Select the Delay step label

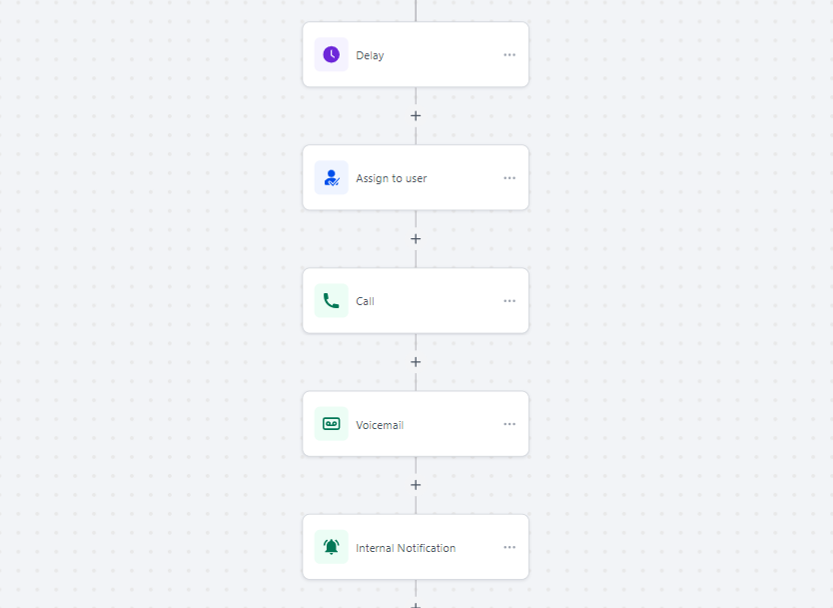(x=370, y=56)
